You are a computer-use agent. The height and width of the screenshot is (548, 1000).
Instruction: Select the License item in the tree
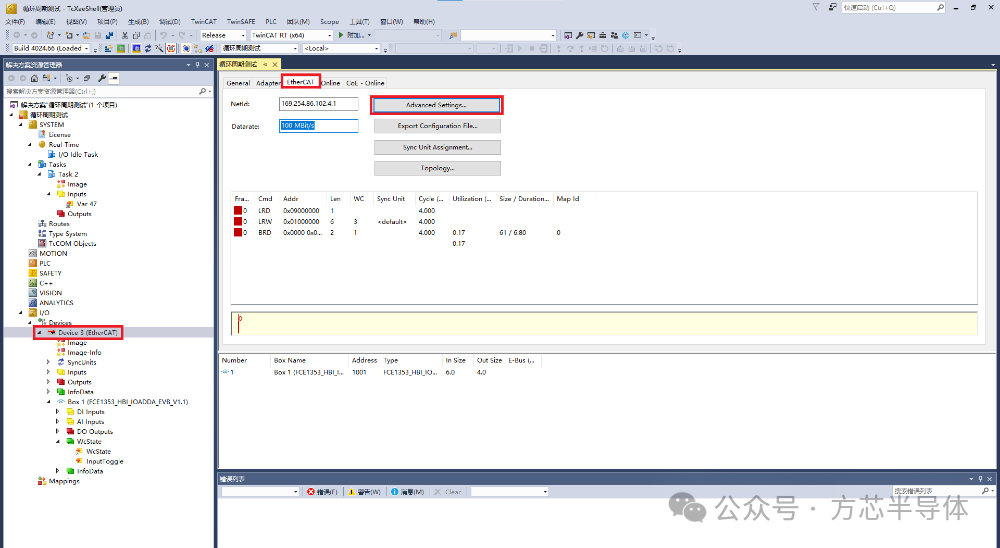click(59, 135)
